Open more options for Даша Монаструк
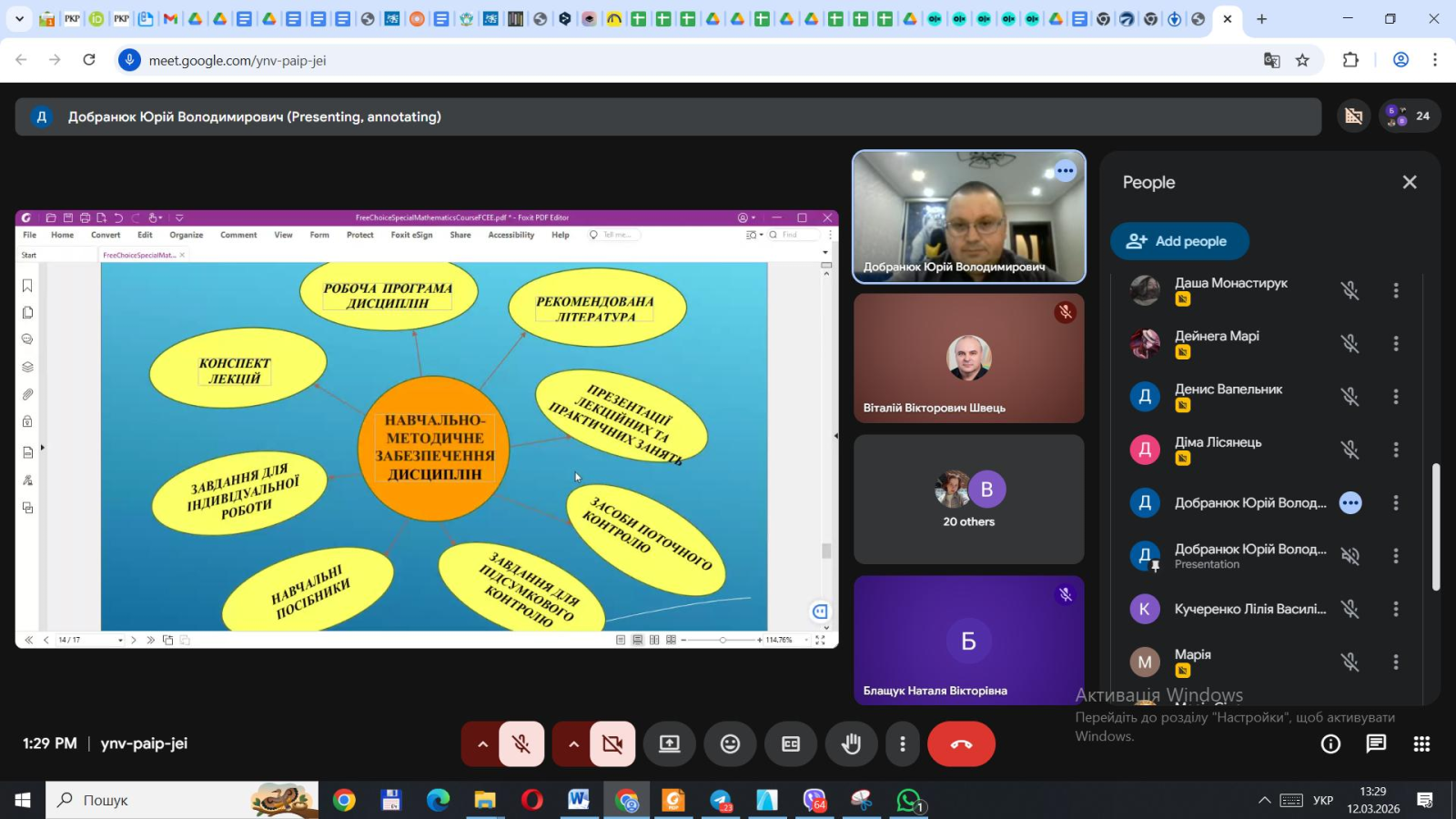Screen dimensions: 1456x819 tap(1396, 290)
